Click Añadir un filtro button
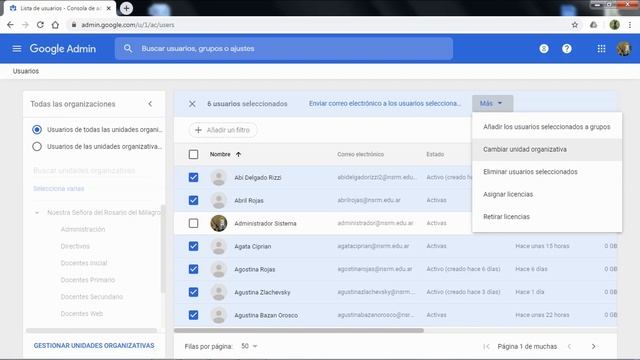 pyautogui.click(x=223, y=130)
